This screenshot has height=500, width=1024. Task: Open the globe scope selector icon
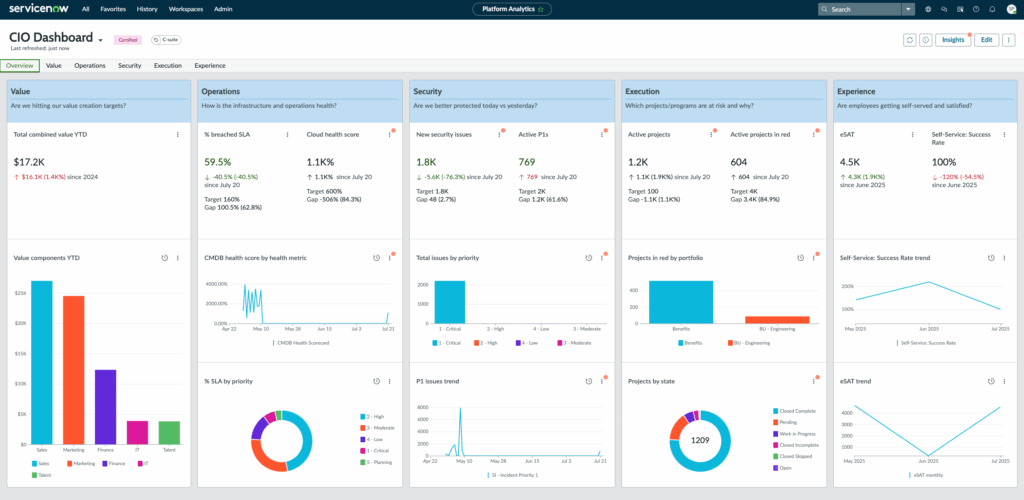929,9
